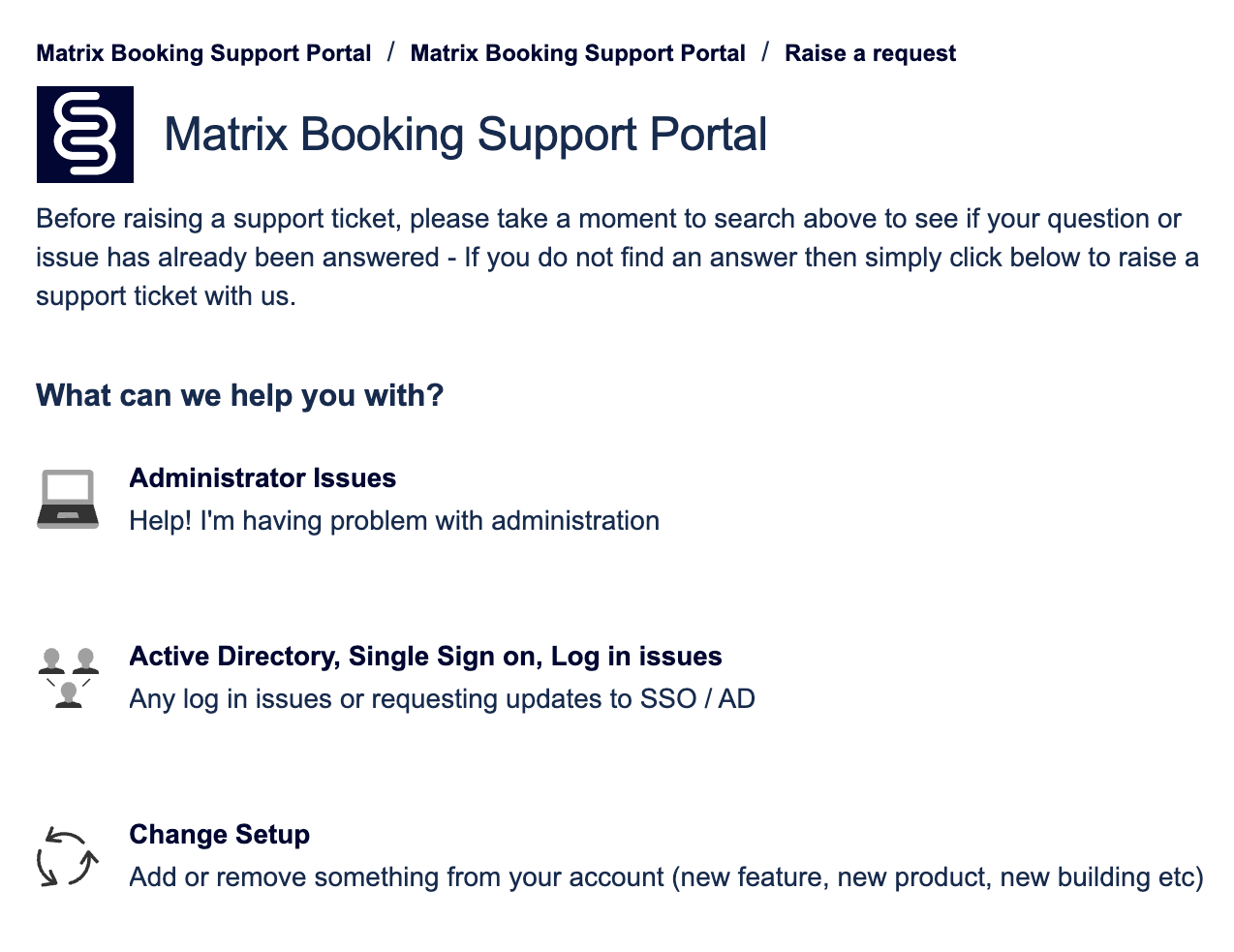The height and width of the screenshot is (952, 1234).
Task: Select the laptop icon for Administrator Issues
Action: coord(68,498)
